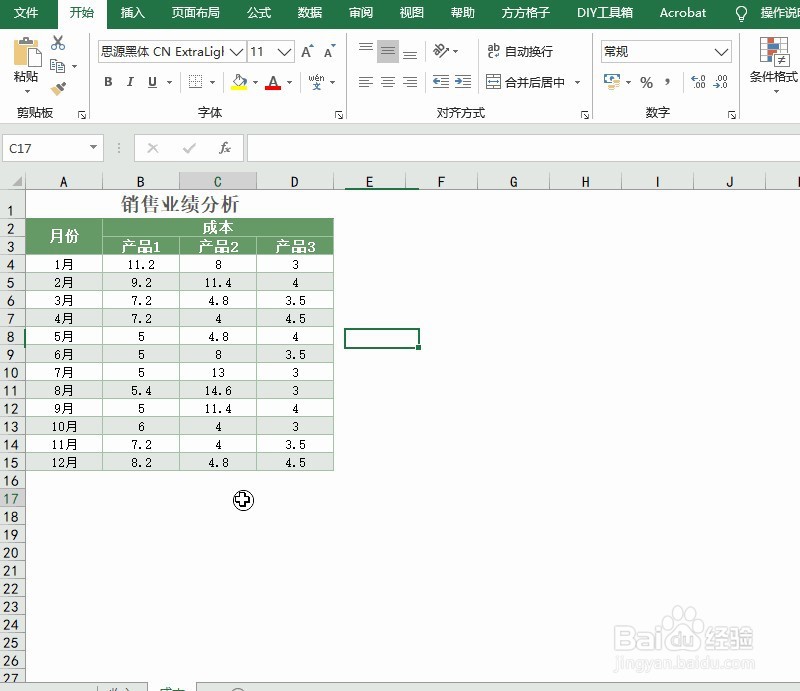Click the wén phonetic guide icon
The width and height of the screenshot is (800, 691).
tap(316, 82)
